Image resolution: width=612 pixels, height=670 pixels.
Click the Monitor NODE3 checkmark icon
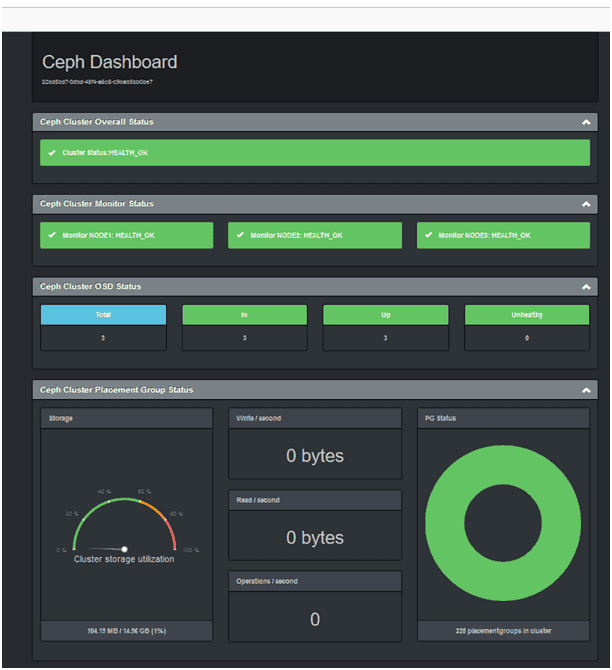[428, 236]
